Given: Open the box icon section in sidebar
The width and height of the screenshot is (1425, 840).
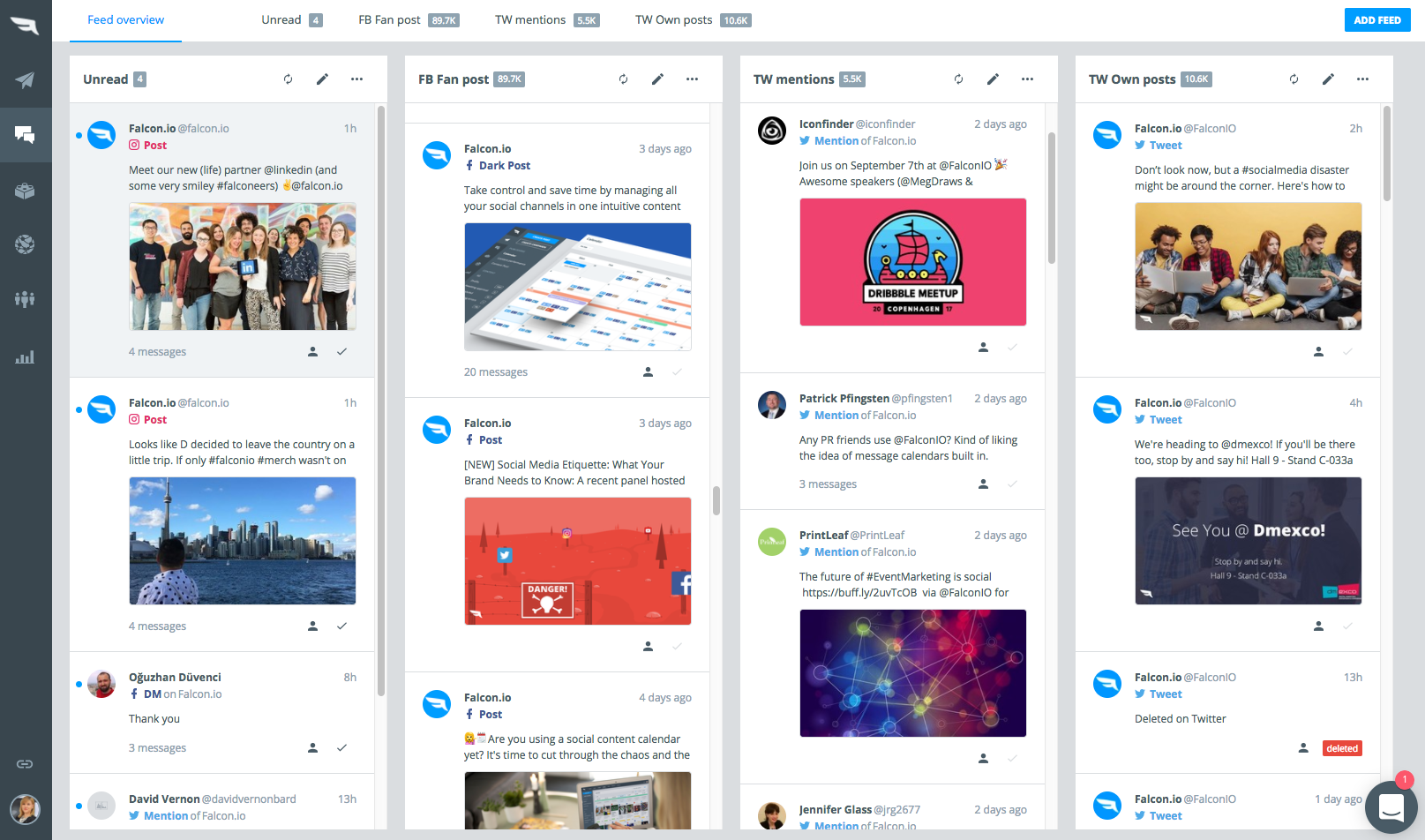Looking at the screenshot, I should tap(25, 191).
